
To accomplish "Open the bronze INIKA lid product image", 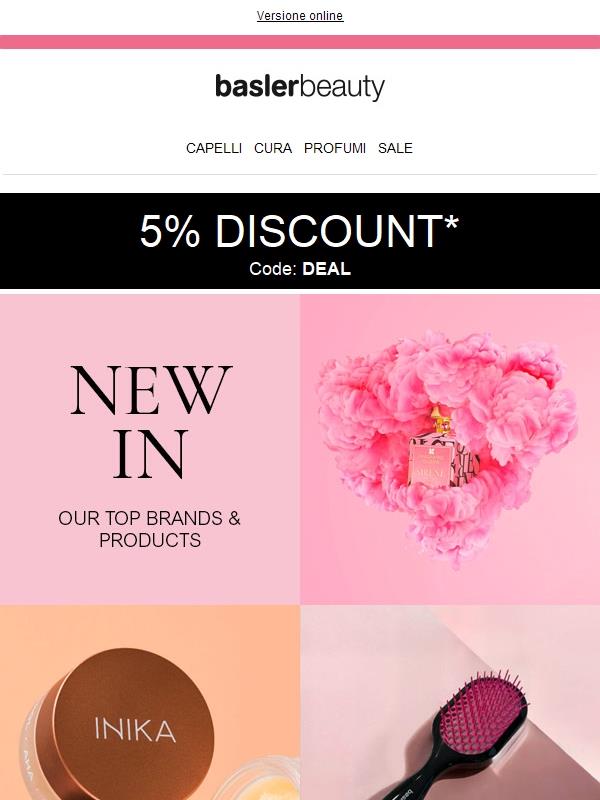I will pyautogui.click(x=150, y=703).
